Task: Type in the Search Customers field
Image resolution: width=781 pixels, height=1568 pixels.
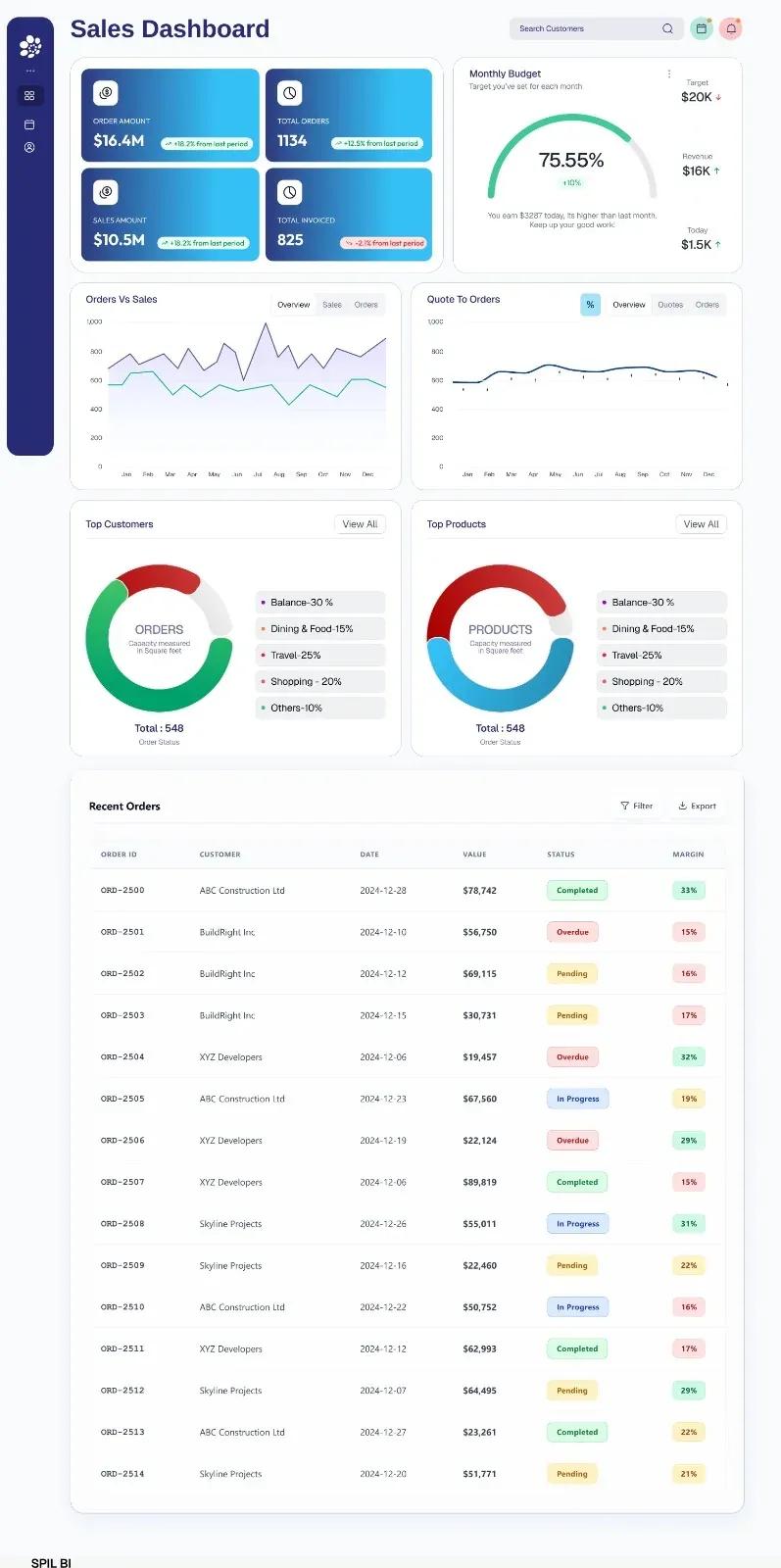Action: click(597, 28)
